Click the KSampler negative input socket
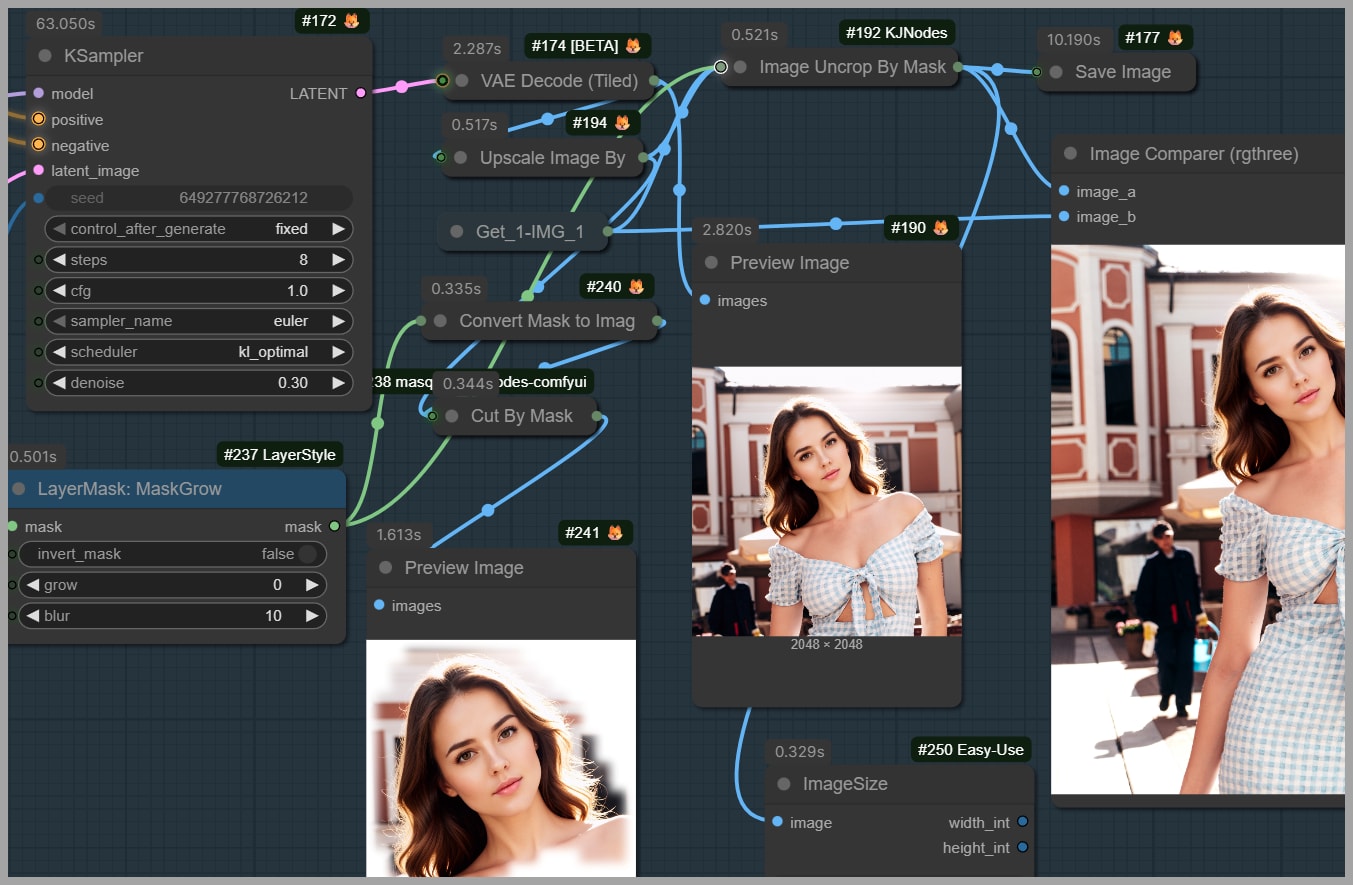This screenshot has height=885, width=1353. pyautogui.click(x=38, y=146)
